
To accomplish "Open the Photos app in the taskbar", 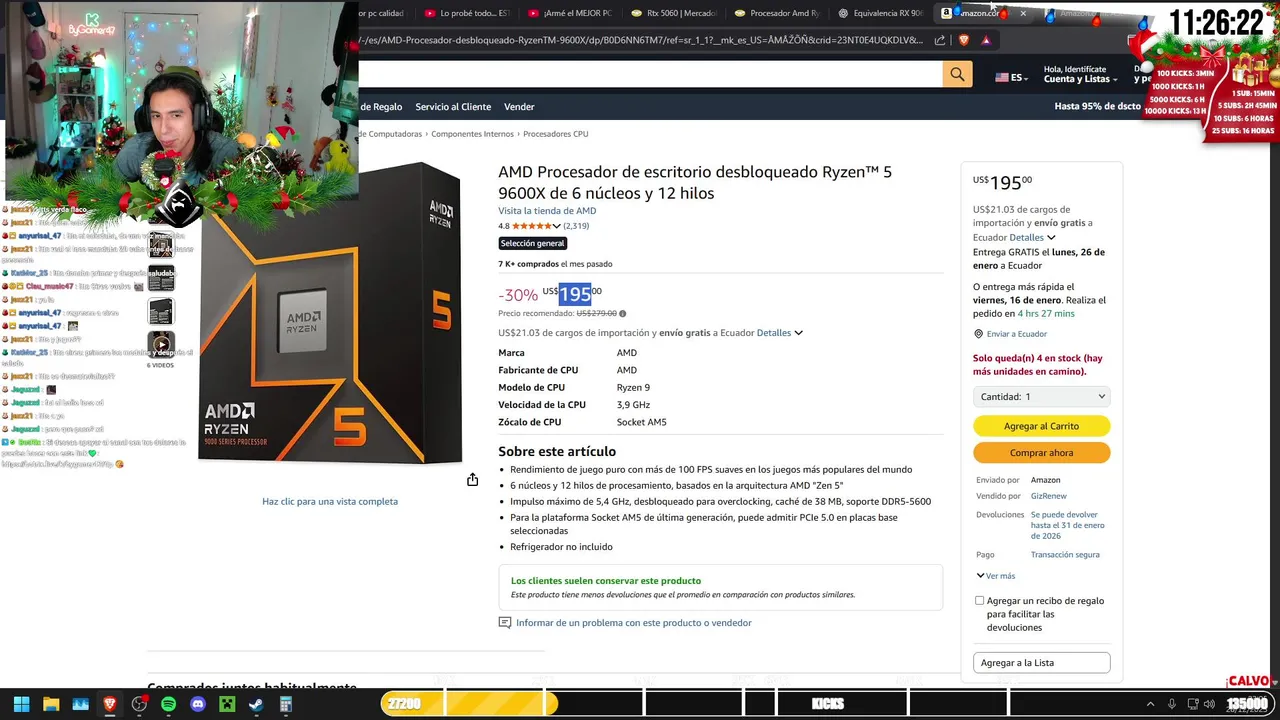I will tap(80, 704).
